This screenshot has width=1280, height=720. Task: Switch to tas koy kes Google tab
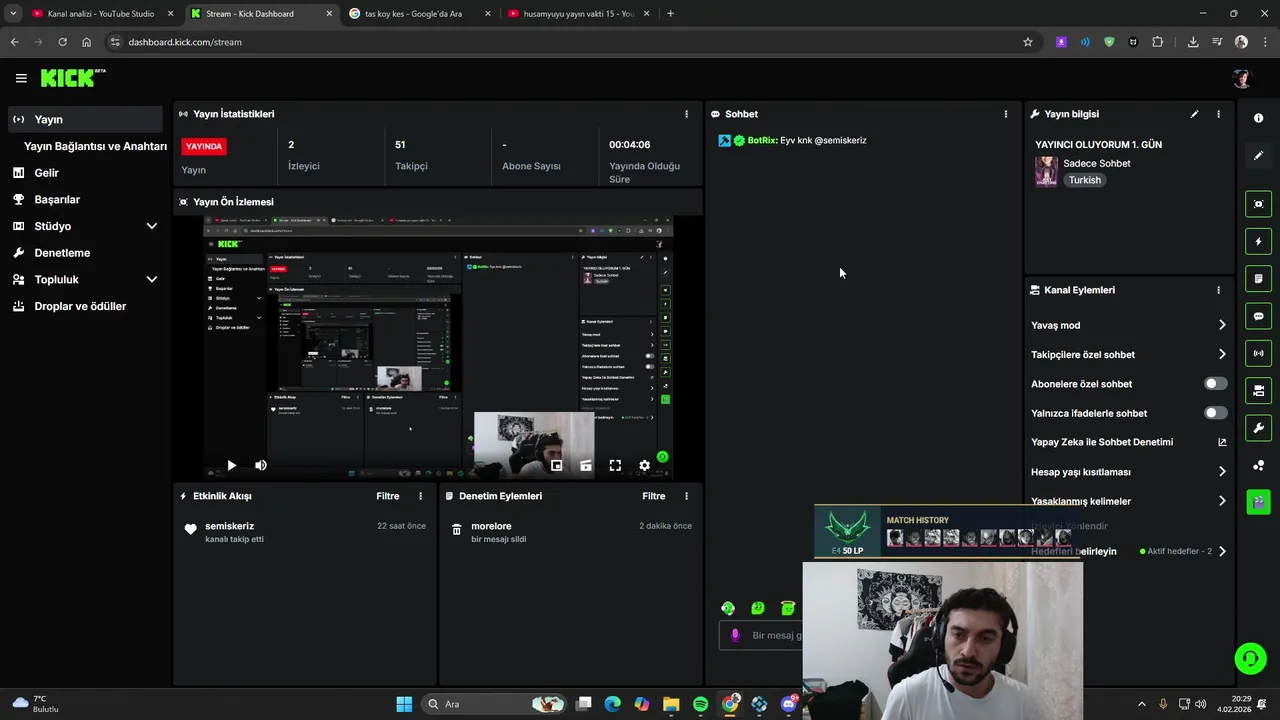(418, 14)
